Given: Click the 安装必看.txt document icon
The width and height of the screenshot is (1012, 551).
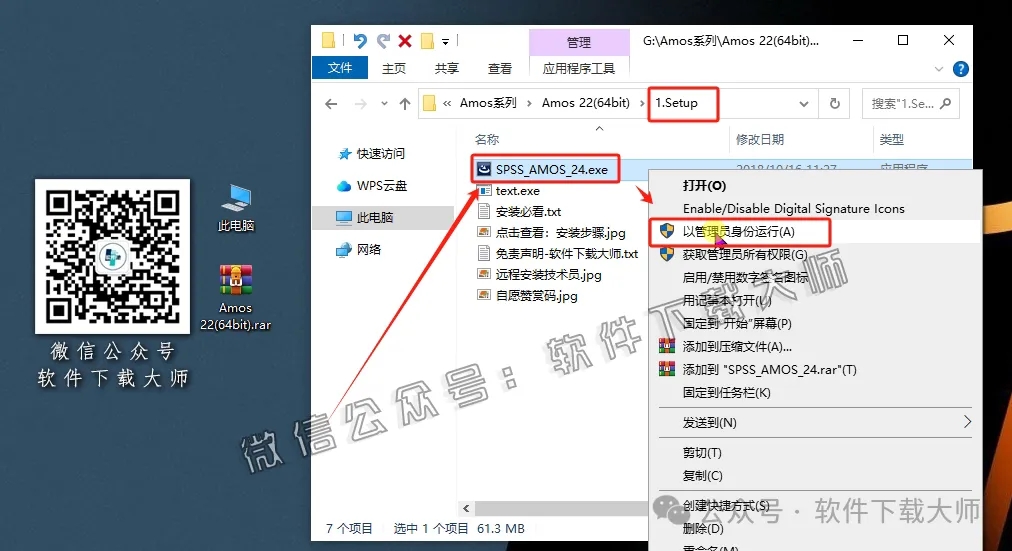Looking at the screenshot, I should (x=483, y=212).
